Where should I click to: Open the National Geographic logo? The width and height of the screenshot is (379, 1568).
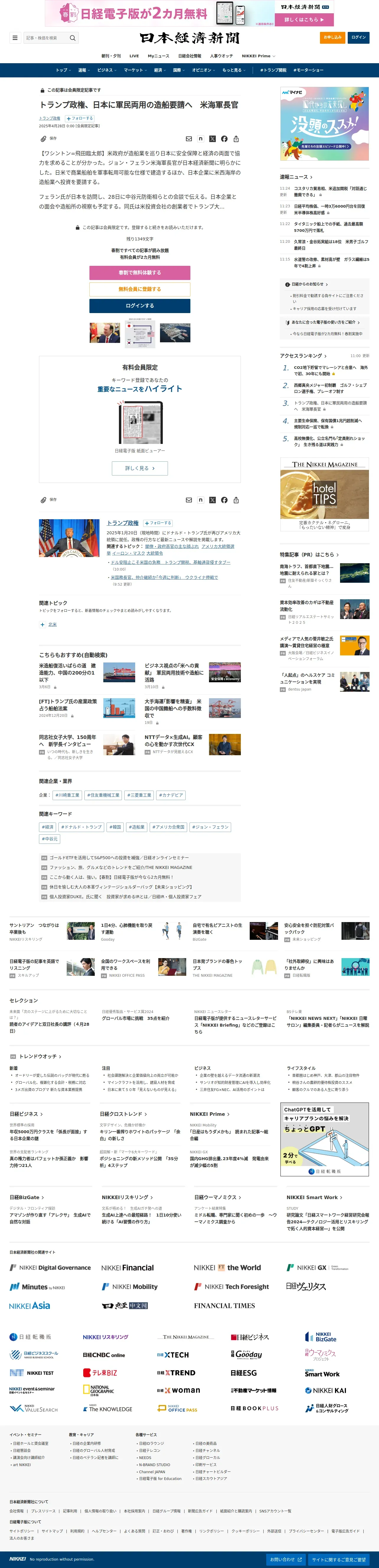99,1390
